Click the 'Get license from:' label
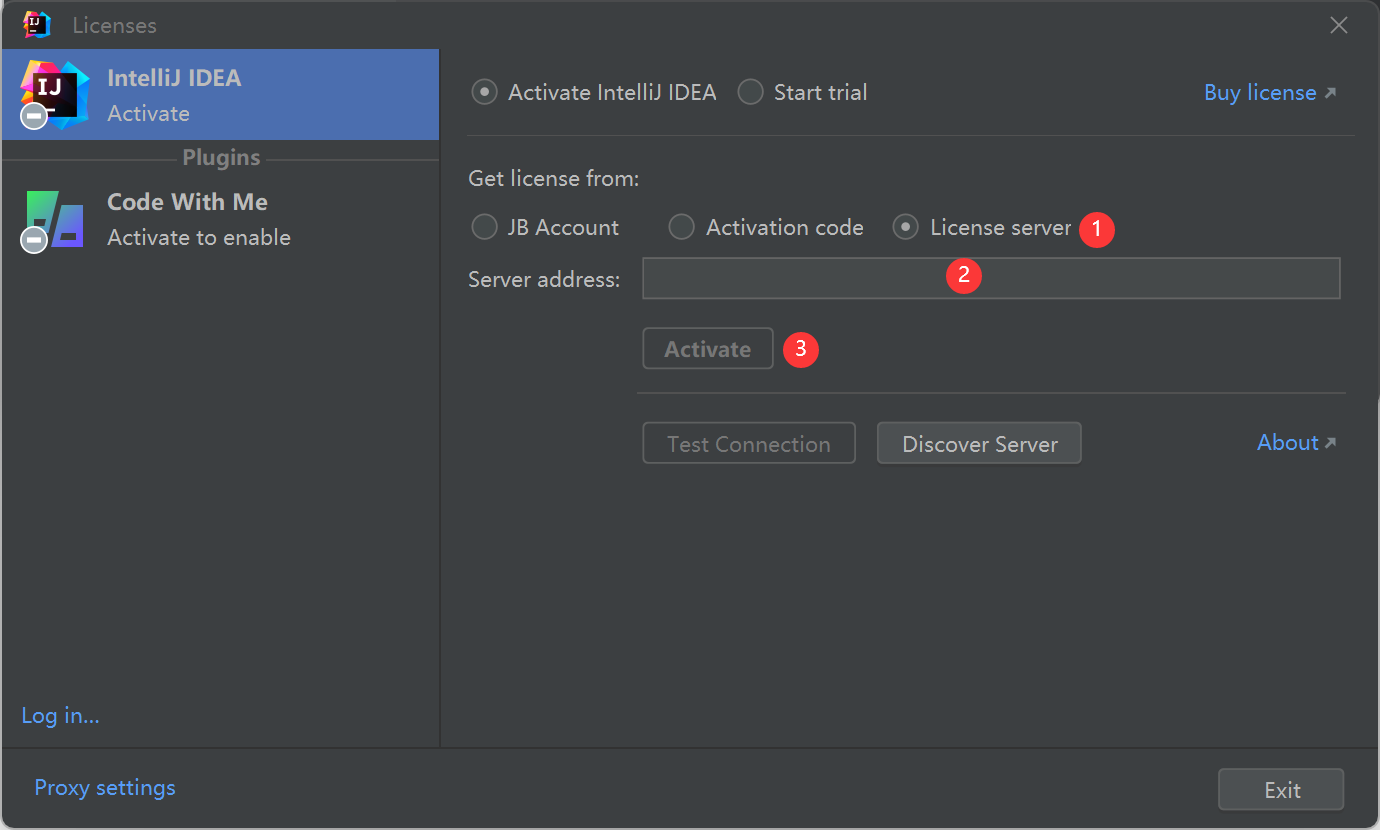Viewport: 1380px width, 830px height. 553,179
